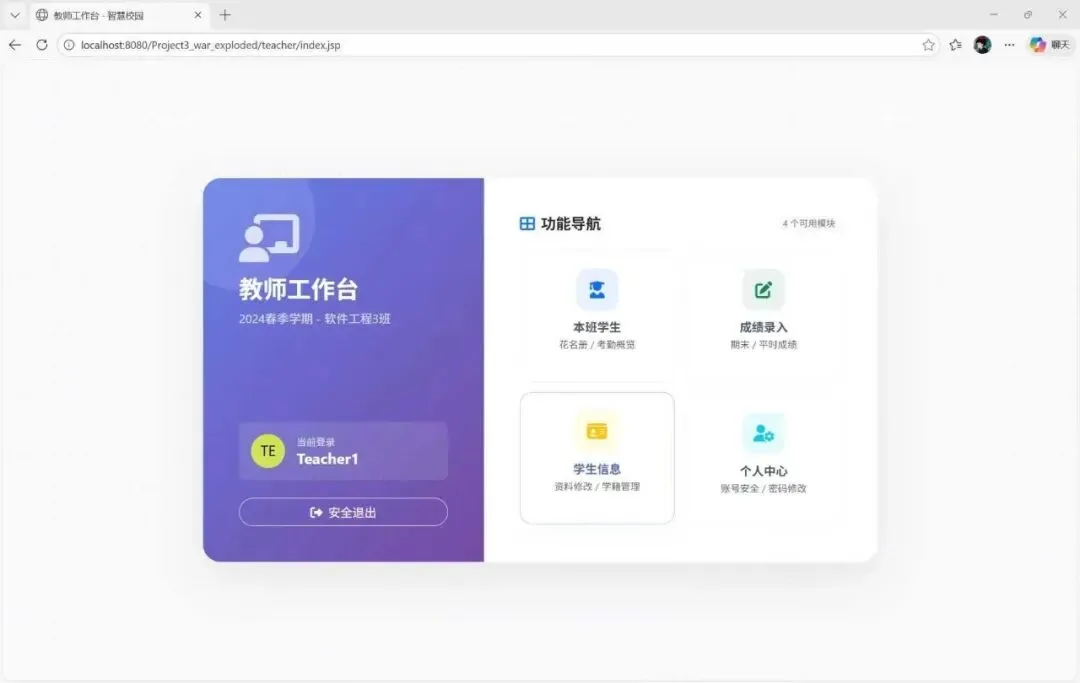Open the browser profile avatar
The image size is (1080, 683).
coord(982,45)
